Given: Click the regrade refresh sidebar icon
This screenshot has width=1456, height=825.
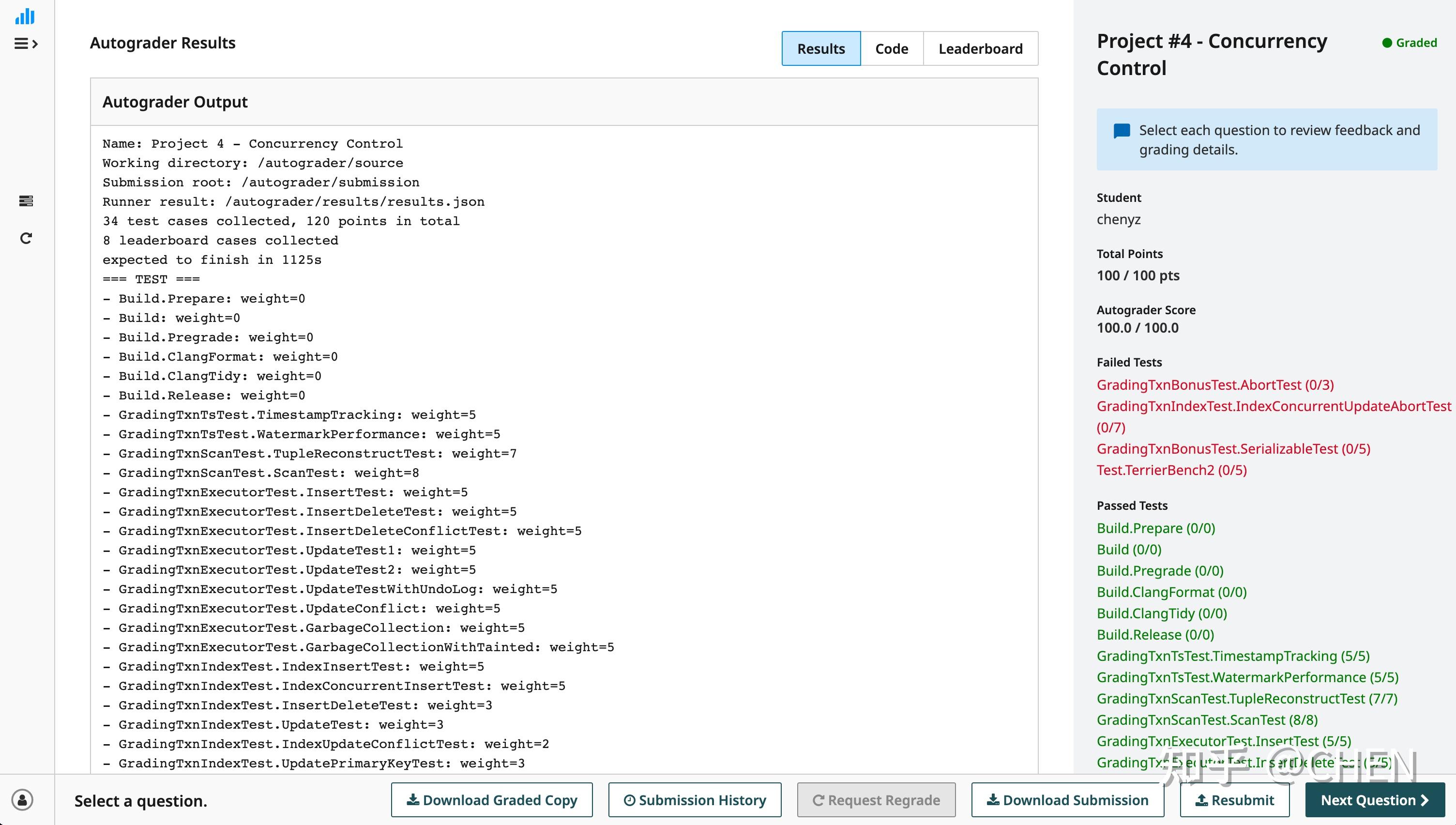Looking at the screenshot, I should (x=26, y=238).
